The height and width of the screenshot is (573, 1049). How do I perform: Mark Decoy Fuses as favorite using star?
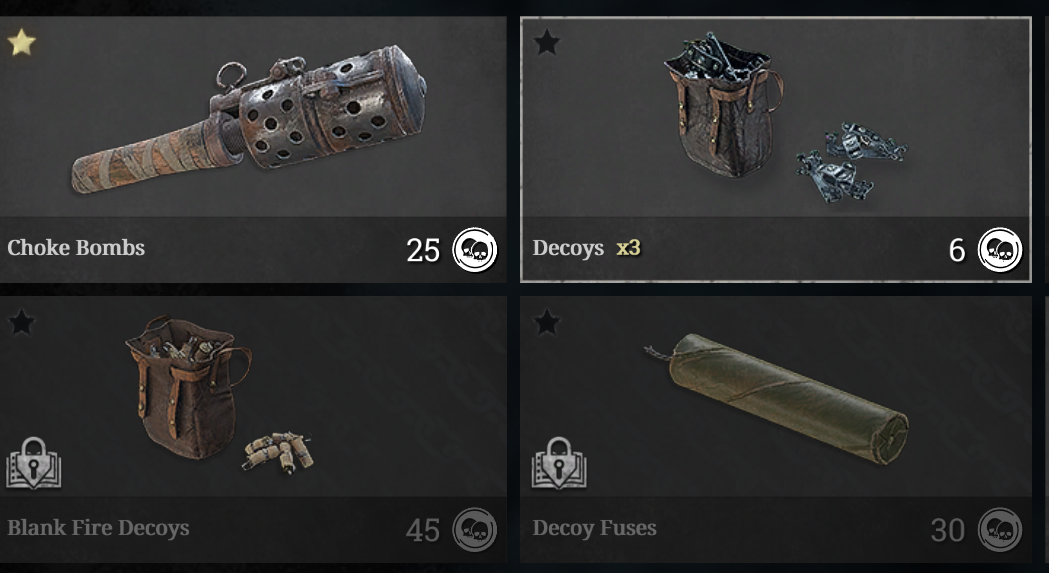click(x=547, y=322)
